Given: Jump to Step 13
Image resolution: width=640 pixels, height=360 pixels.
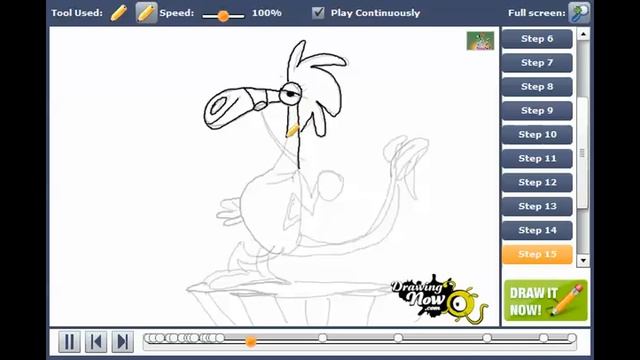Looking at the screenshot, I should coord(537,207).
